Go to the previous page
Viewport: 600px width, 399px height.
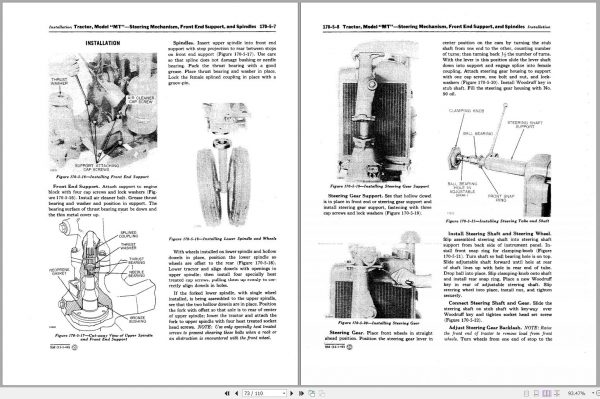(236, 393)
